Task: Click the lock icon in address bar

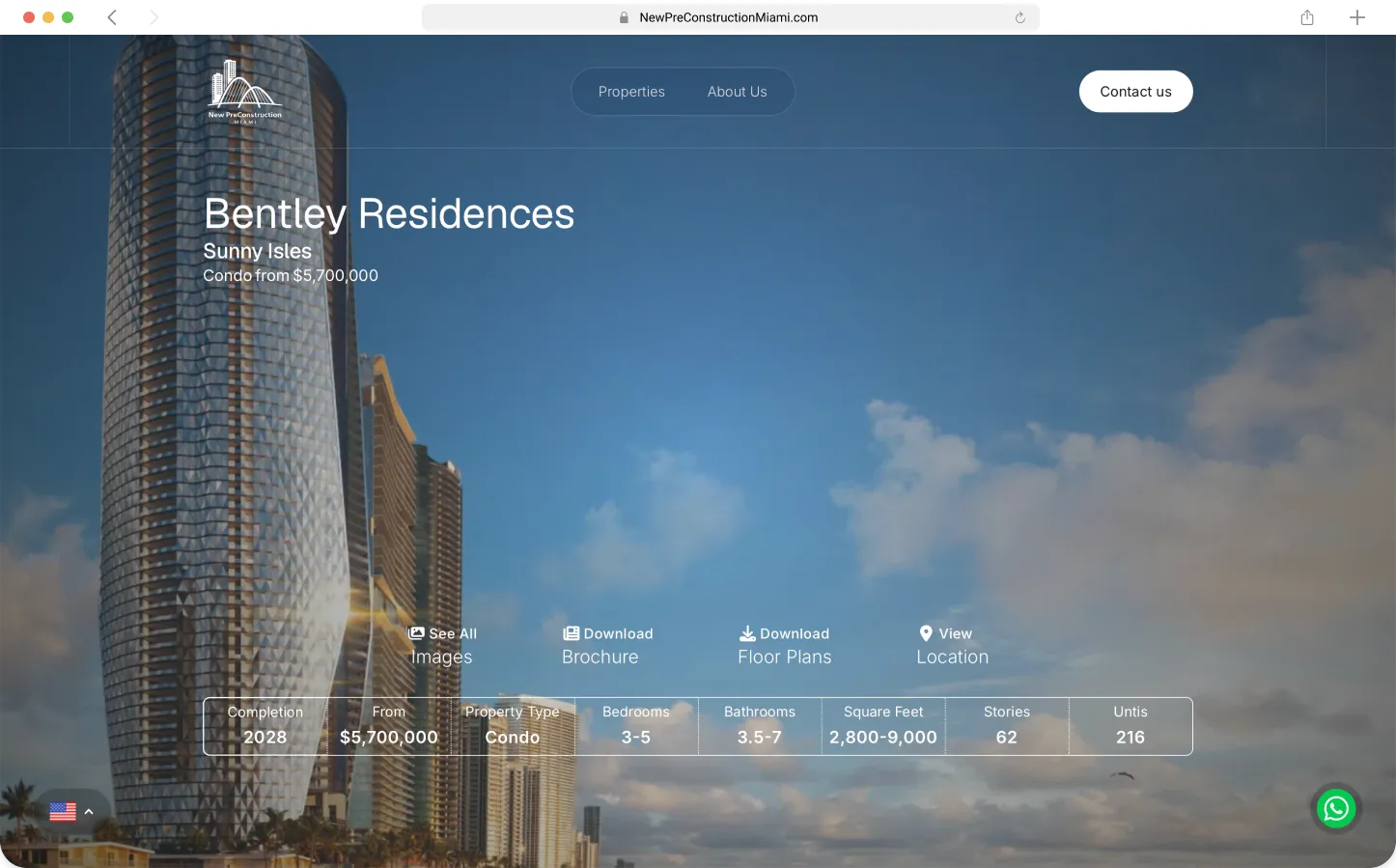Action: coord(624,17)
